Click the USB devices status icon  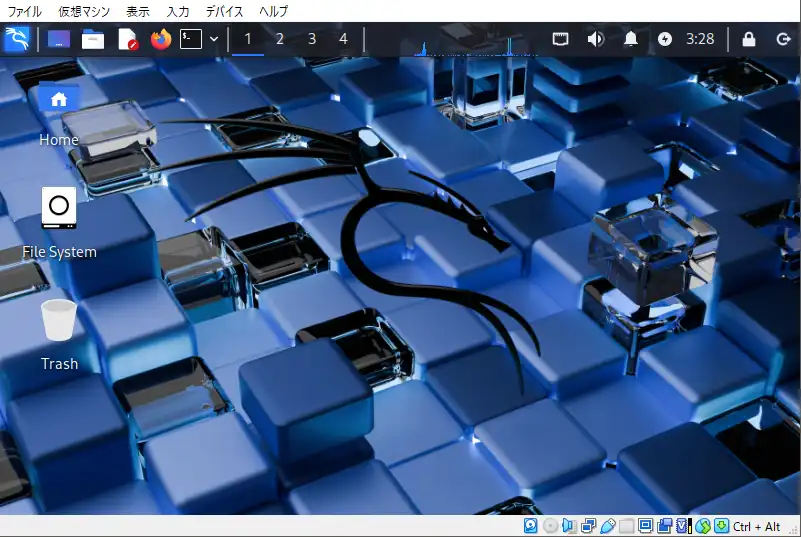click(x=607, y=526)
